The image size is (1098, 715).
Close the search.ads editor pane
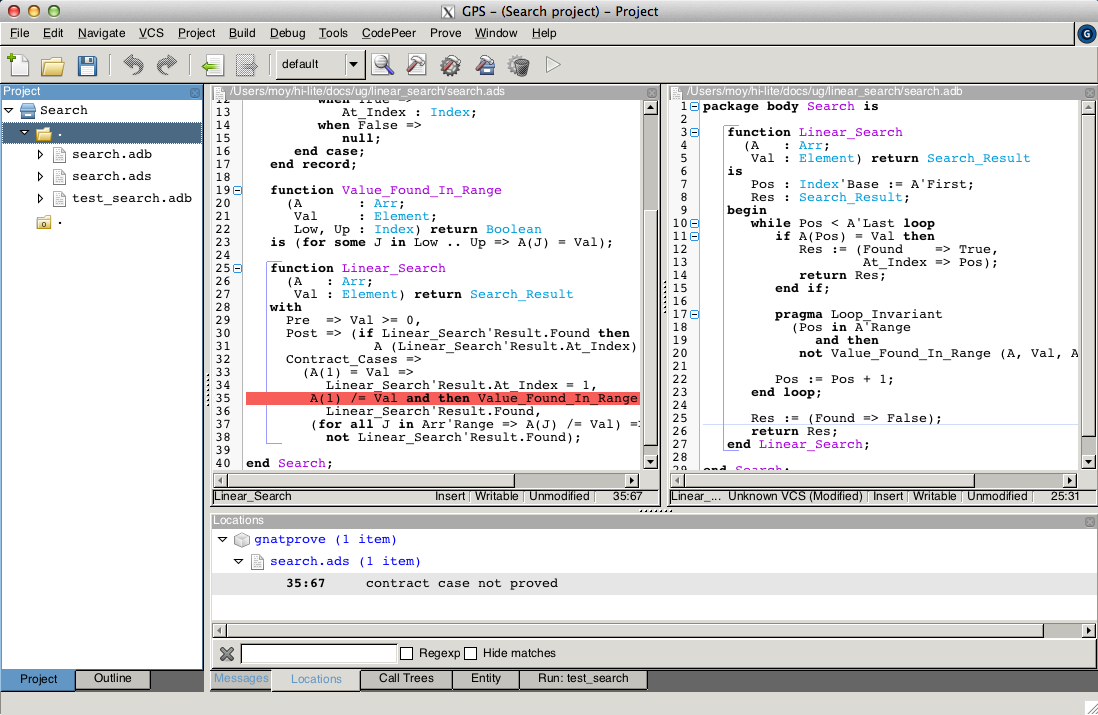pos(652,92)
